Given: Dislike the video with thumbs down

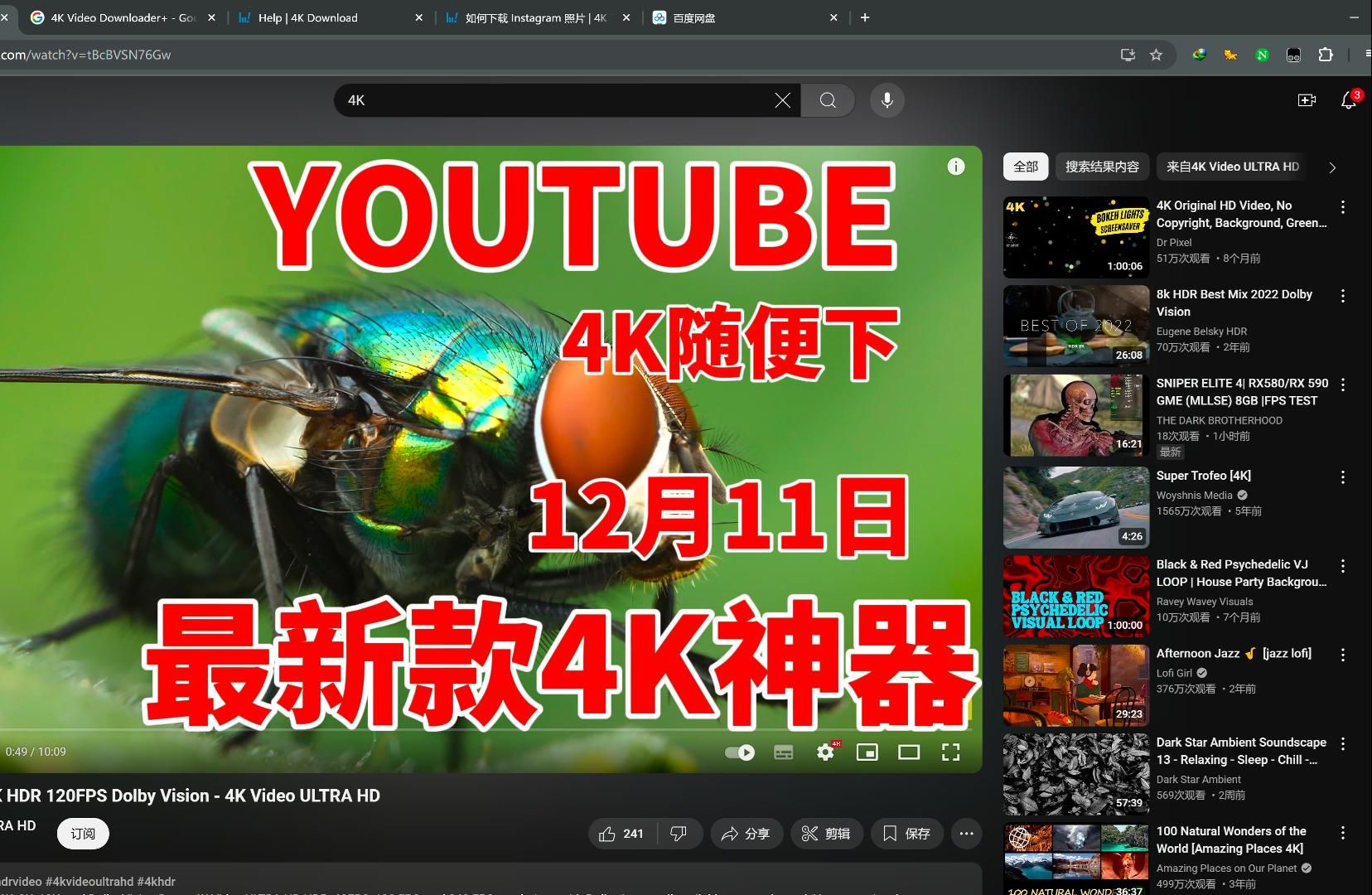Looking at the screenshot, I should (679, 834).
